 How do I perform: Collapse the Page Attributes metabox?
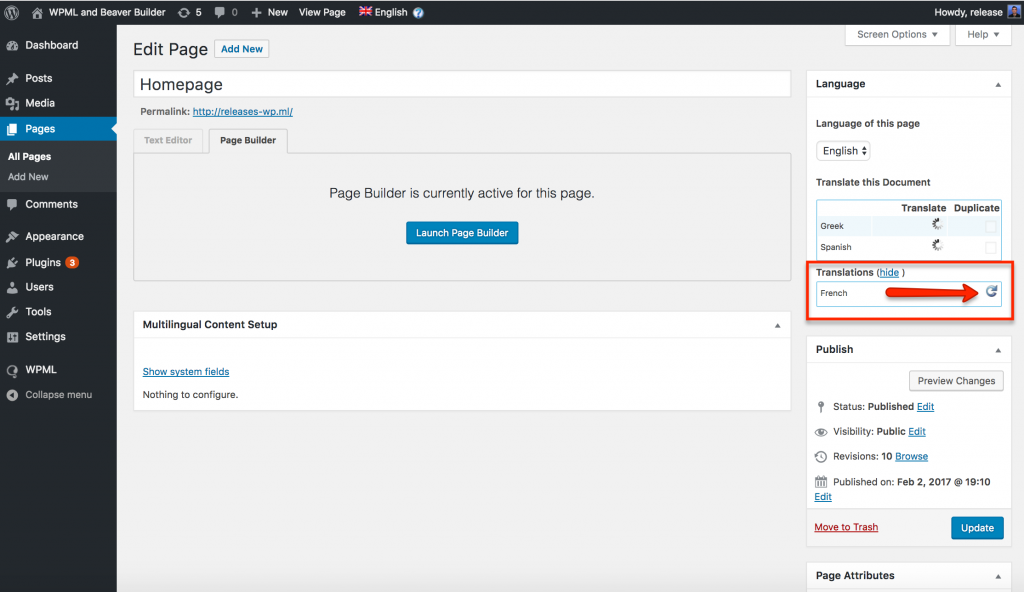(x=998, y=576)
